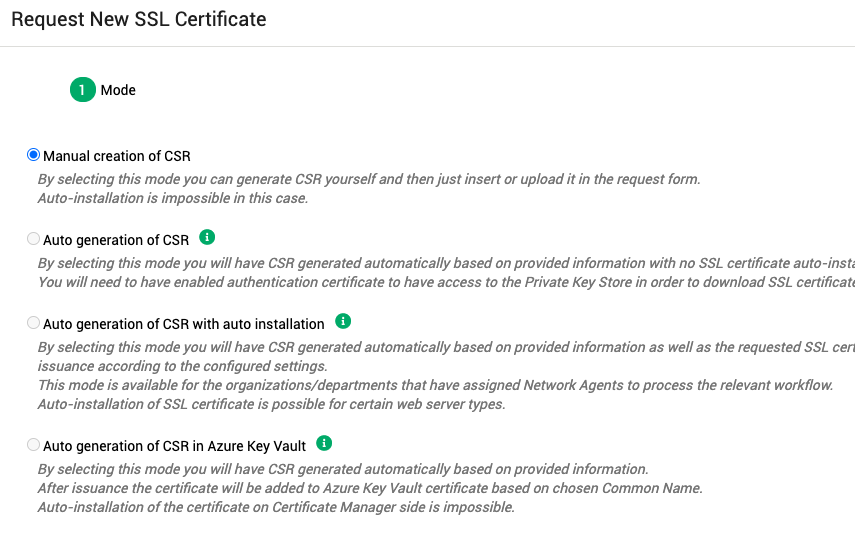Image resolution: width=855 pixels, height=536 pixels.
Task: Select the Manual creation of CSR radio button
Action: (x=34, y=155)
